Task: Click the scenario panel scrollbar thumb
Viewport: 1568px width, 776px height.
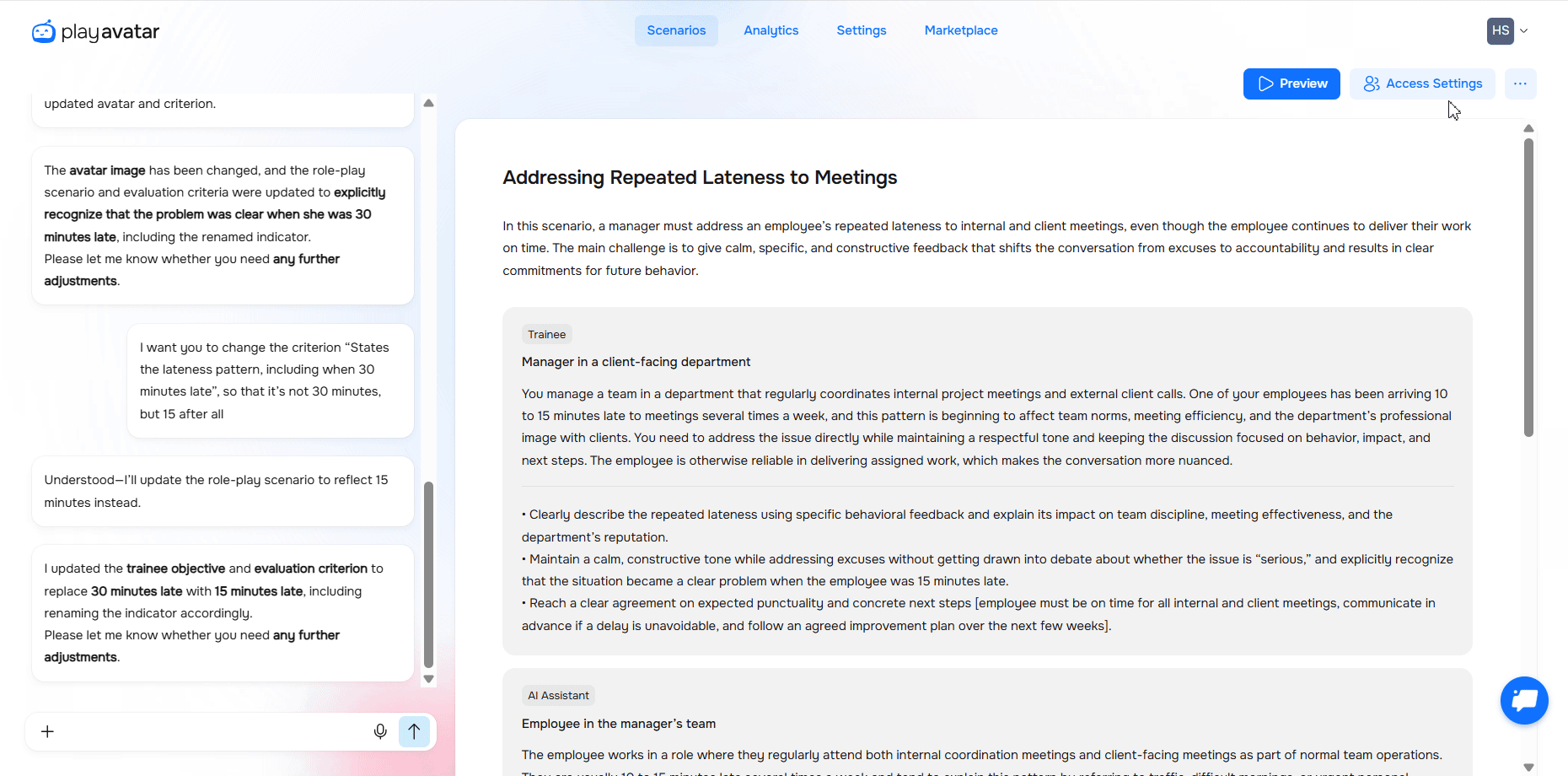Action: tap(1528, 288)
